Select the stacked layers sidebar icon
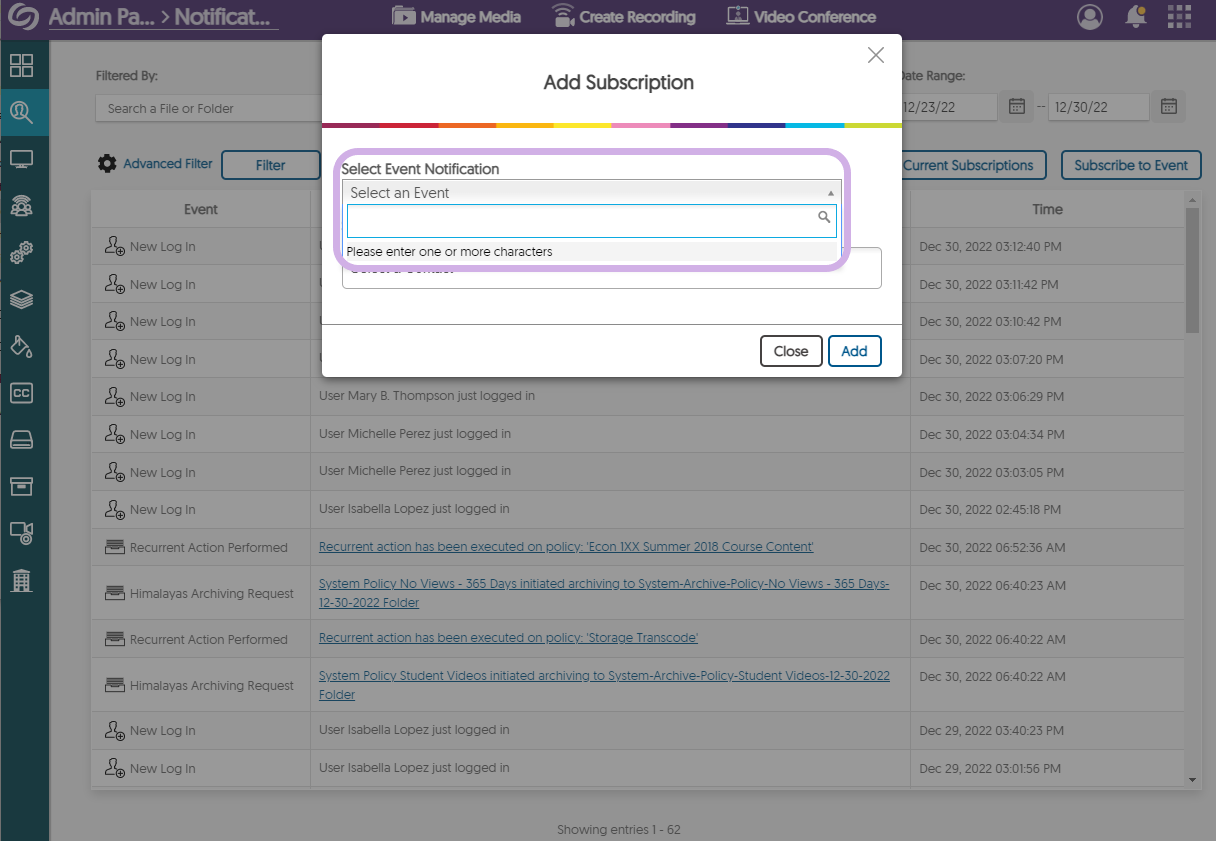 (x=21, y=300)
